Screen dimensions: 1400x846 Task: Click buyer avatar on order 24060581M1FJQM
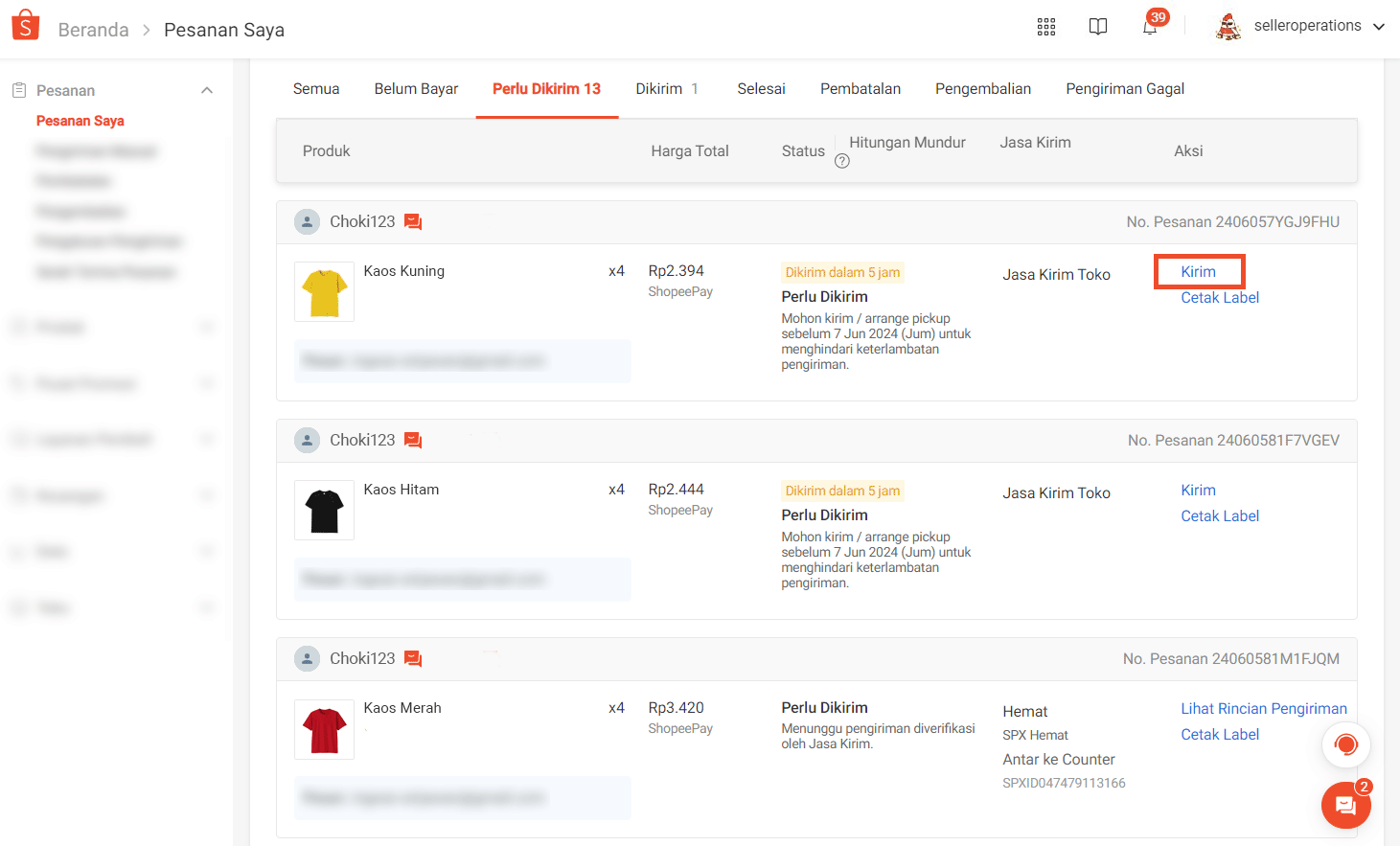307,659
